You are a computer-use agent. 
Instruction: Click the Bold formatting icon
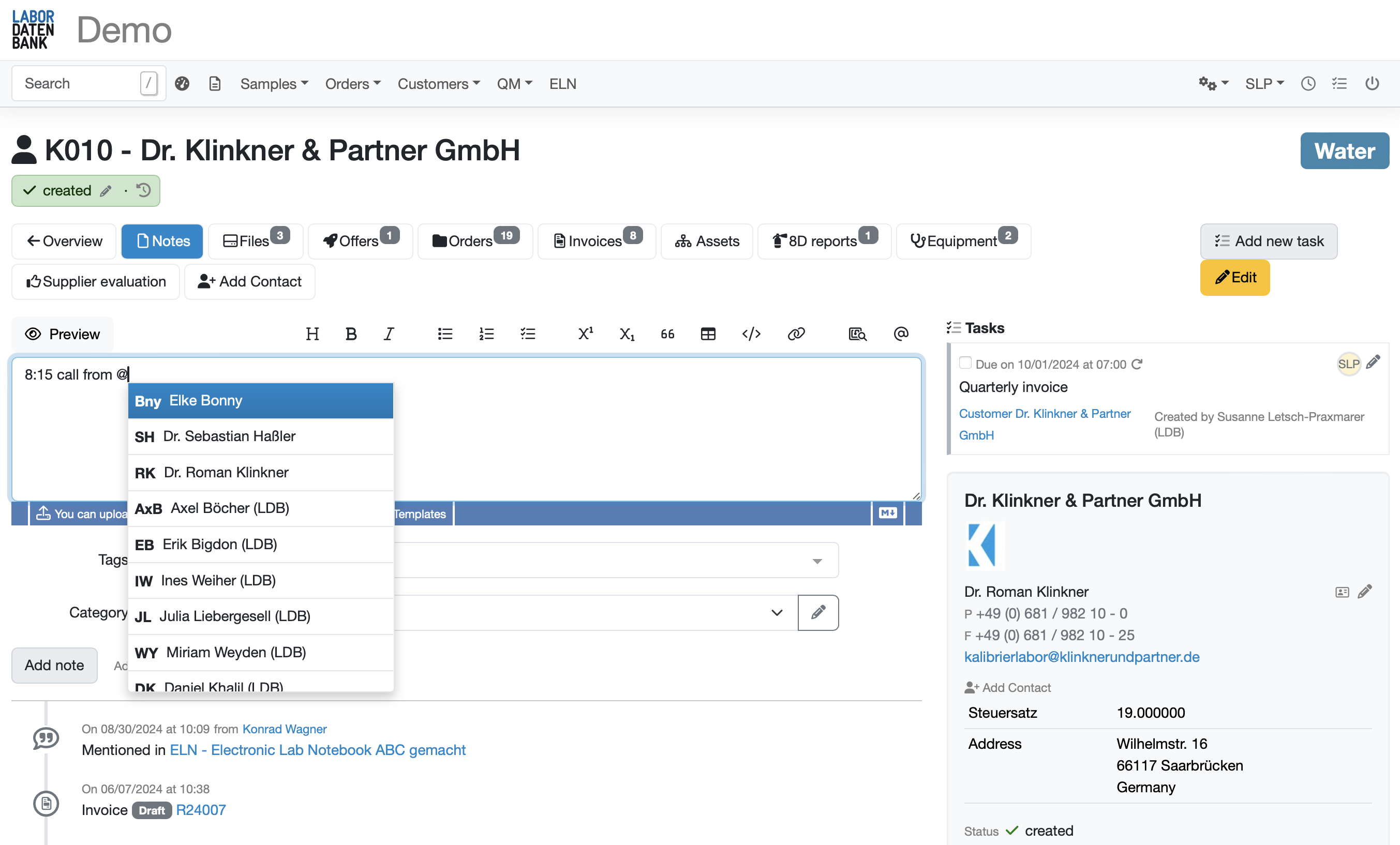pos(351,334)
